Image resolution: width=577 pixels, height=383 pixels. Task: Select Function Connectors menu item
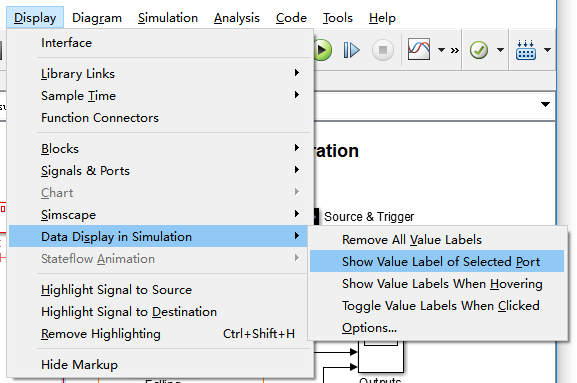click(159, 118)
